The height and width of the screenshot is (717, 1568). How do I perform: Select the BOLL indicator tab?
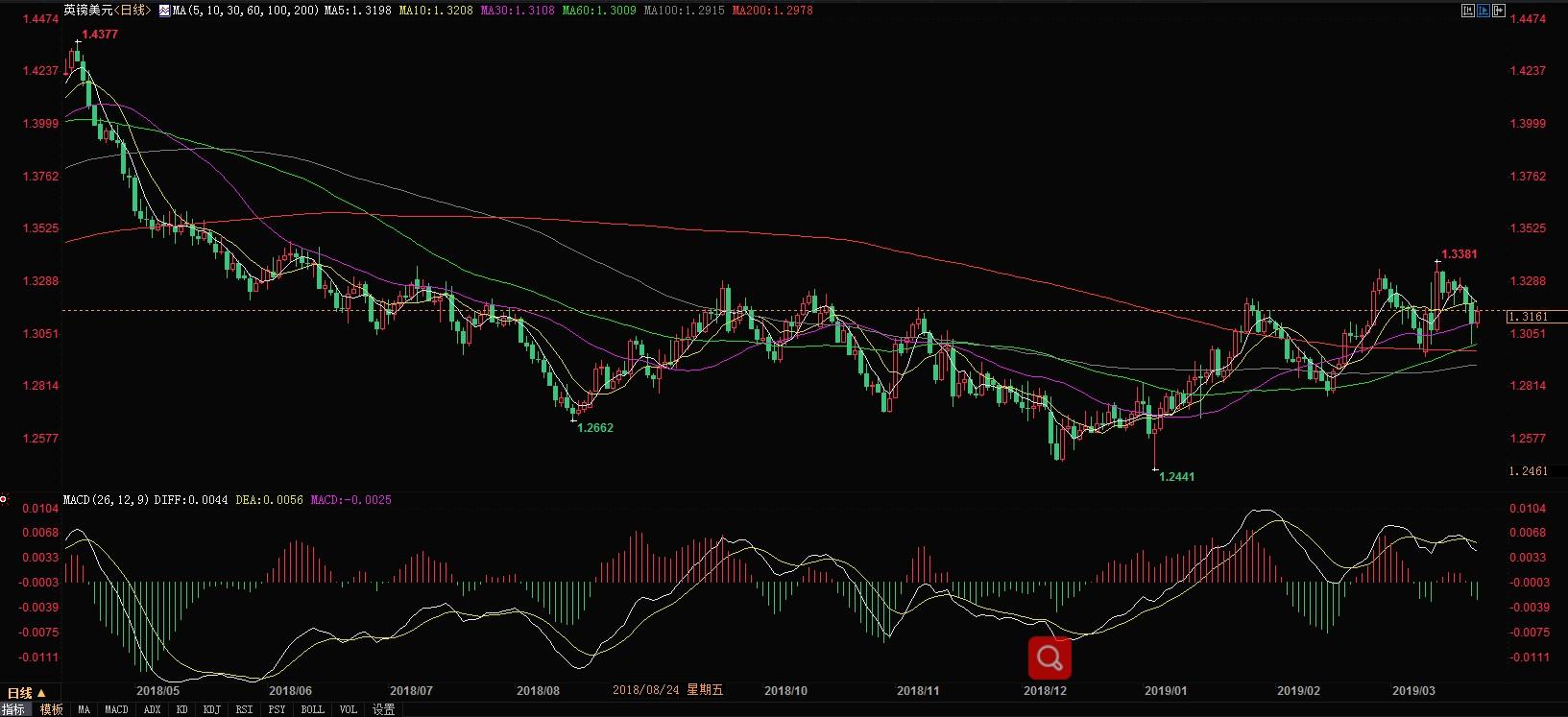pyautogui.click(x=312, y=709)
